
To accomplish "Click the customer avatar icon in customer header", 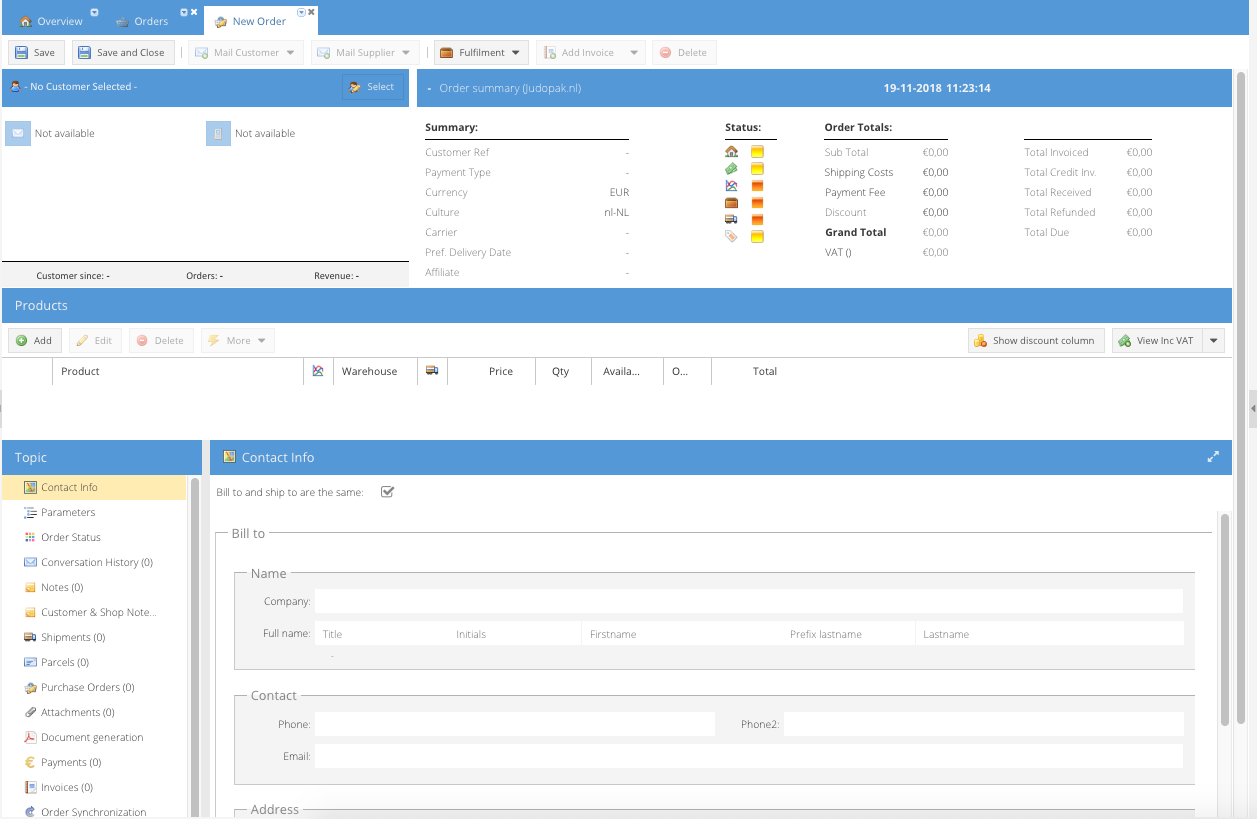I will point(15,87).
